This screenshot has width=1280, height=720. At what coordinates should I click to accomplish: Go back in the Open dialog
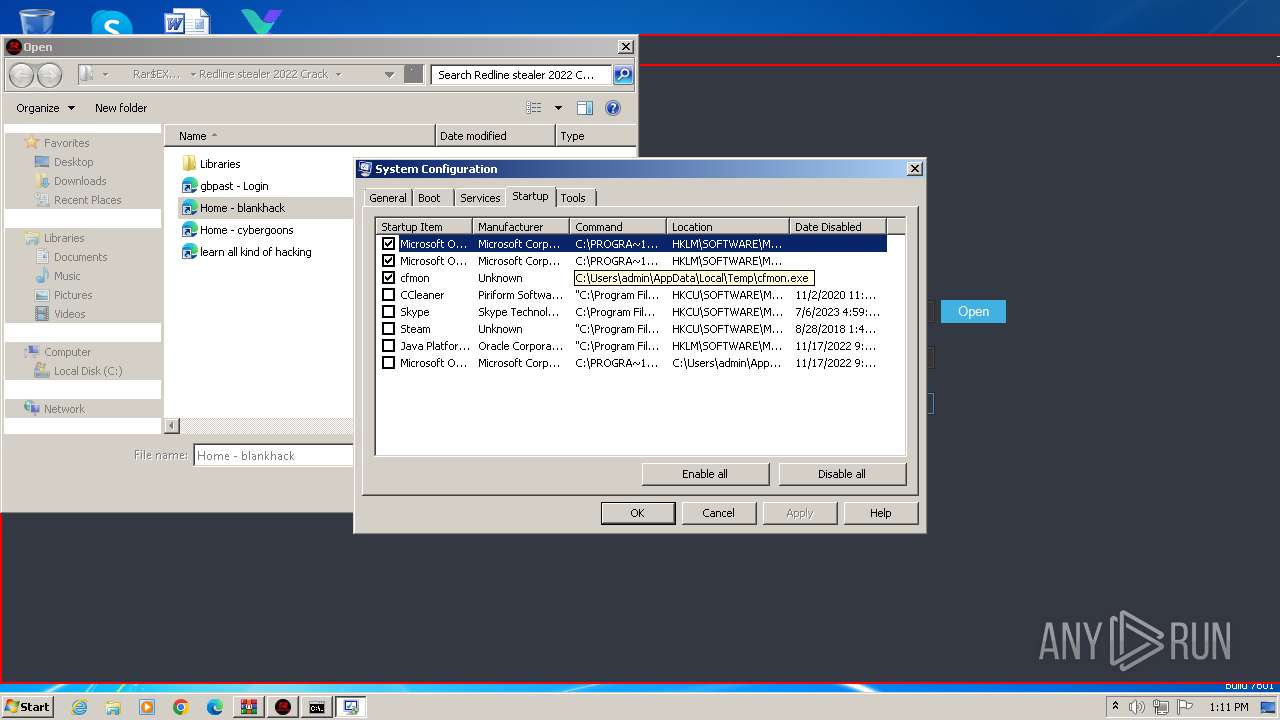(21, 75)
